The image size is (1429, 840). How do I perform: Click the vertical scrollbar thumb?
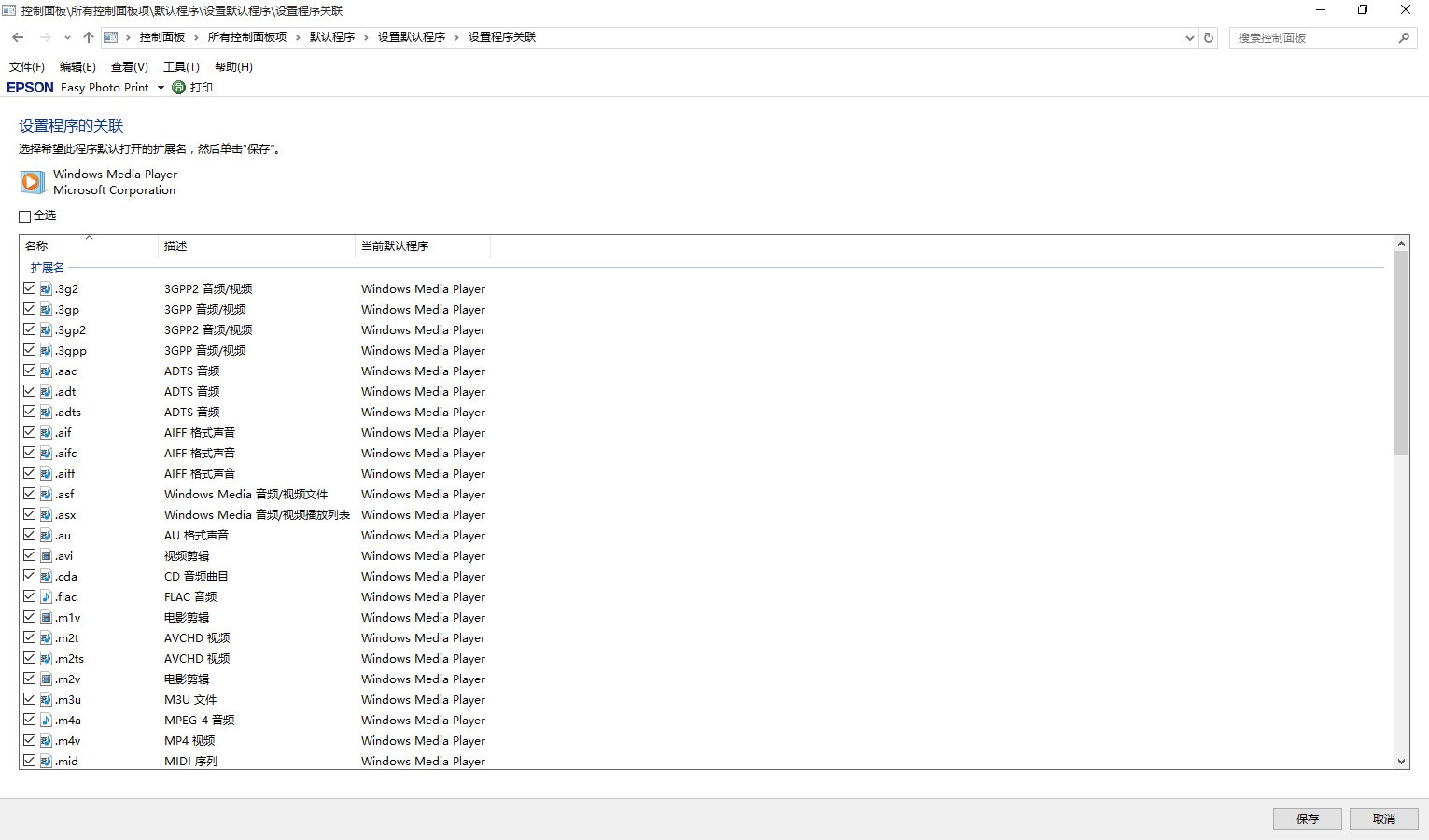pos(1401,353)
